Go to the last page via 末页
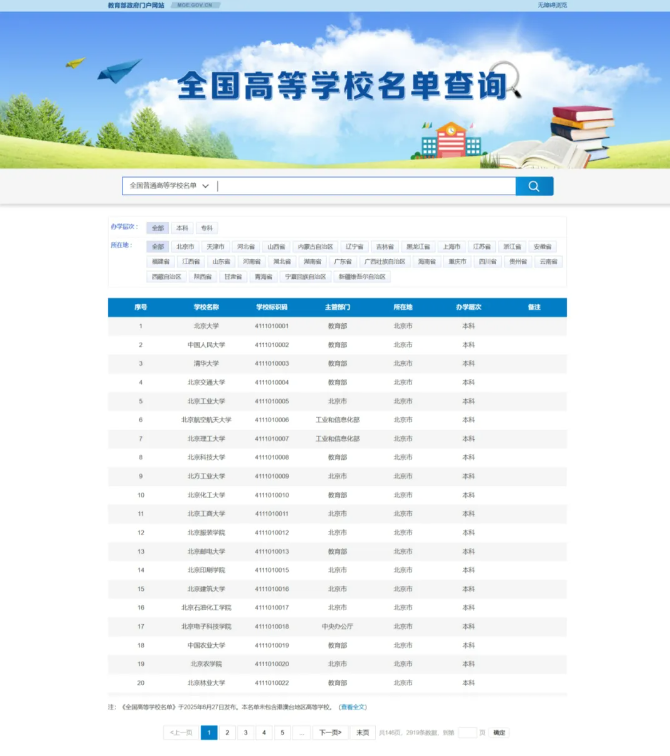Screen dimensions: 670x756 tap(362, 732)
